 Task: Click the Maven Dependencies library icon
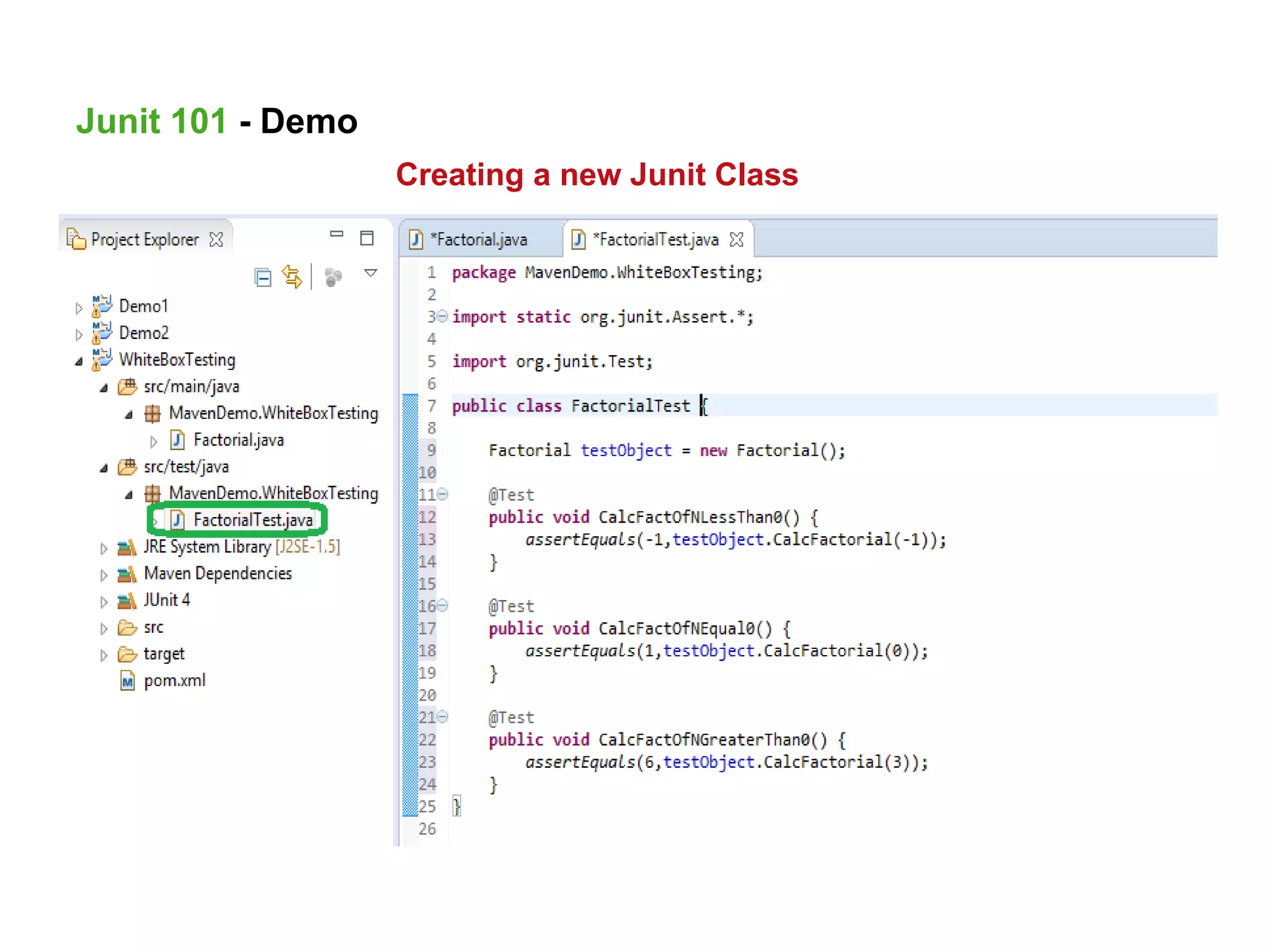pyautogui.click(x=127, y=574)
